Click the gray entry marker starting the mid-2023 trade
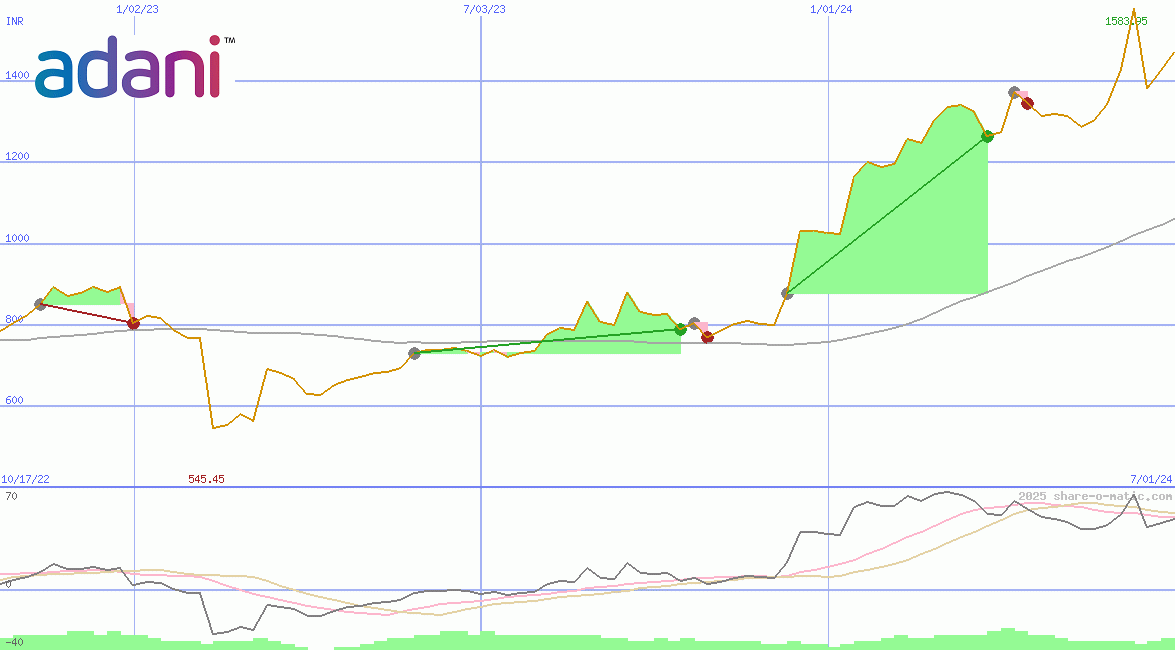 [x=415, y=353]
